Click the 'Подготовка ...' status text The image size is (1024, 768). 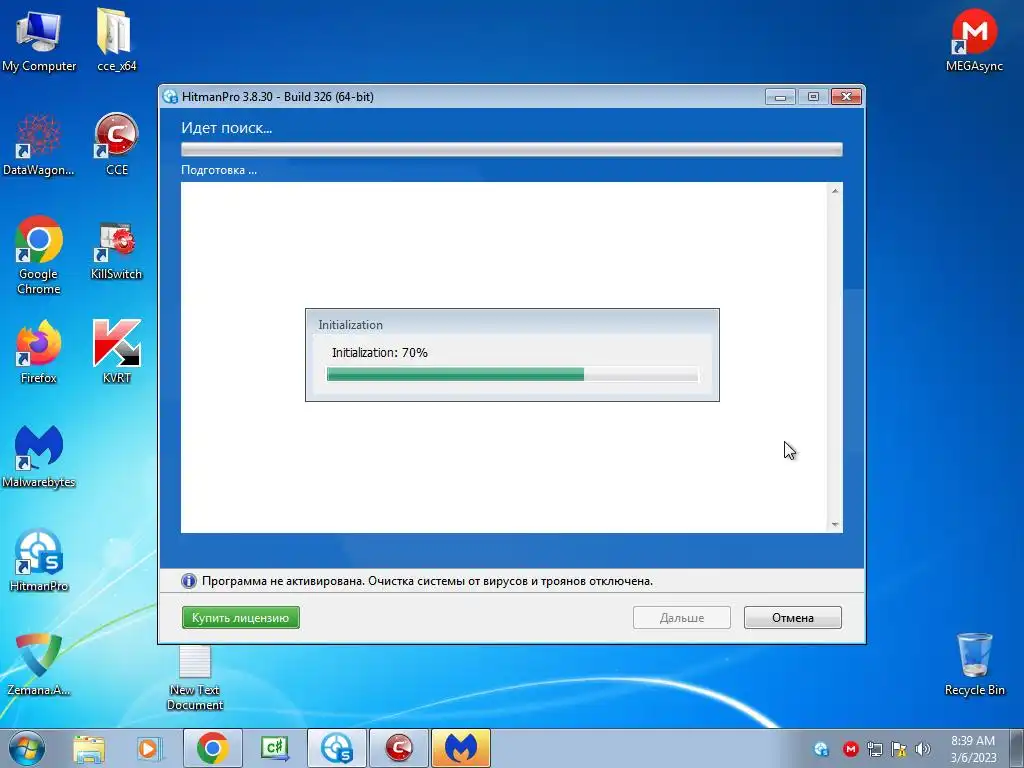219,170
